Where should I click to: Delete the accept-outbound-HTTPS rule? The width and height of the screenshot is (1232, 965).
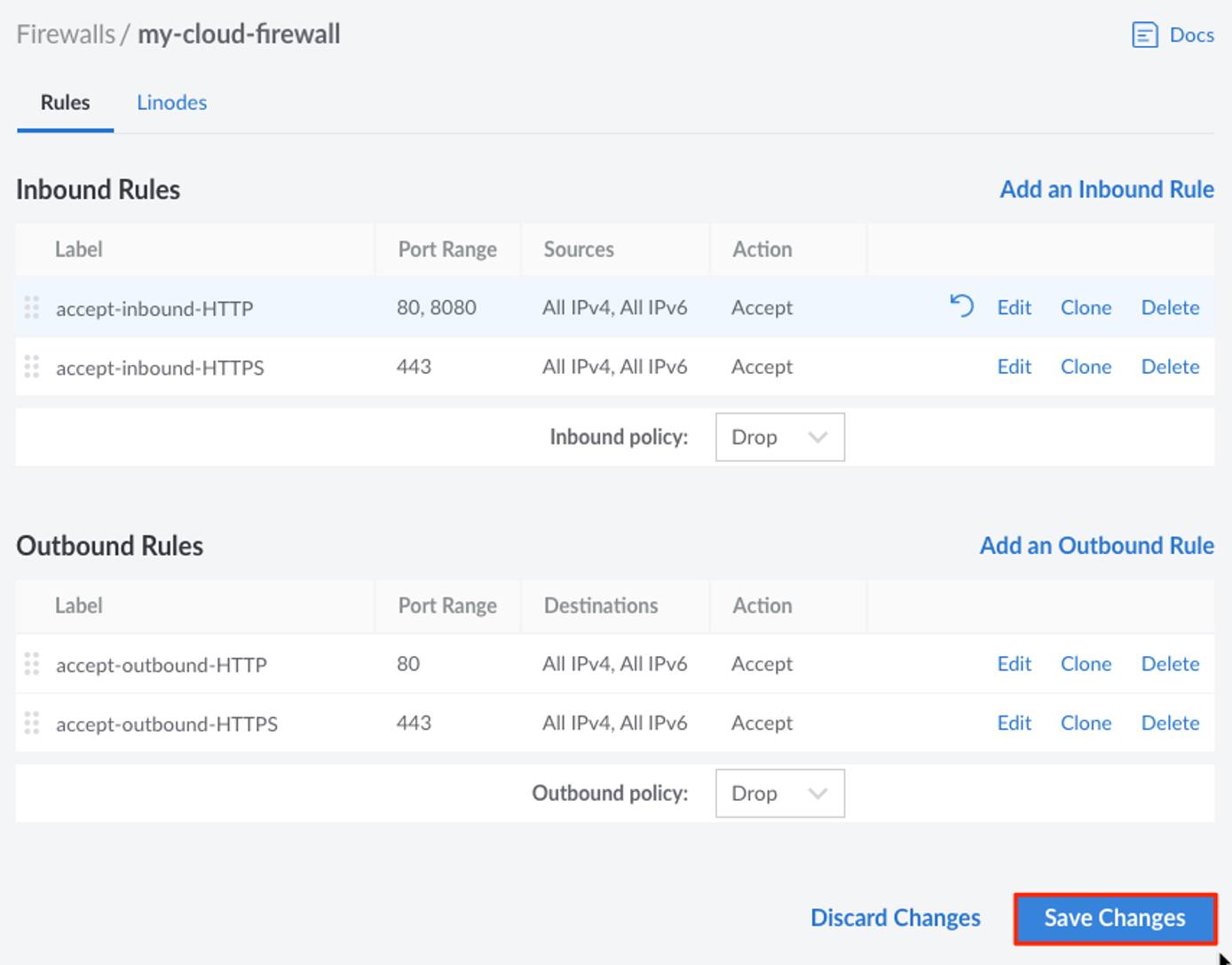point(1170,724)
